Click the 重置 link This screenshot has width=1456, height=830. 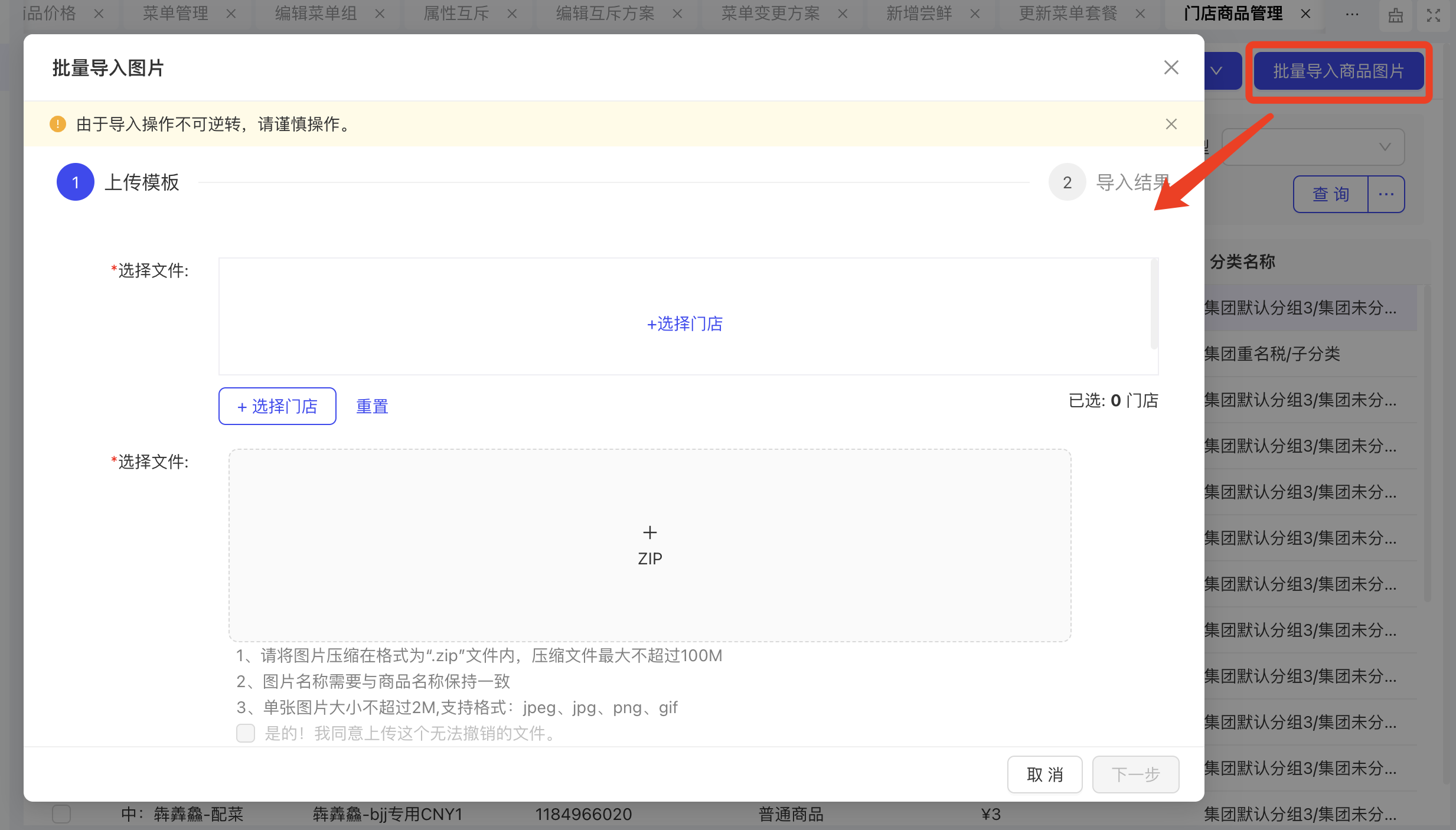[x=372, y=406]
